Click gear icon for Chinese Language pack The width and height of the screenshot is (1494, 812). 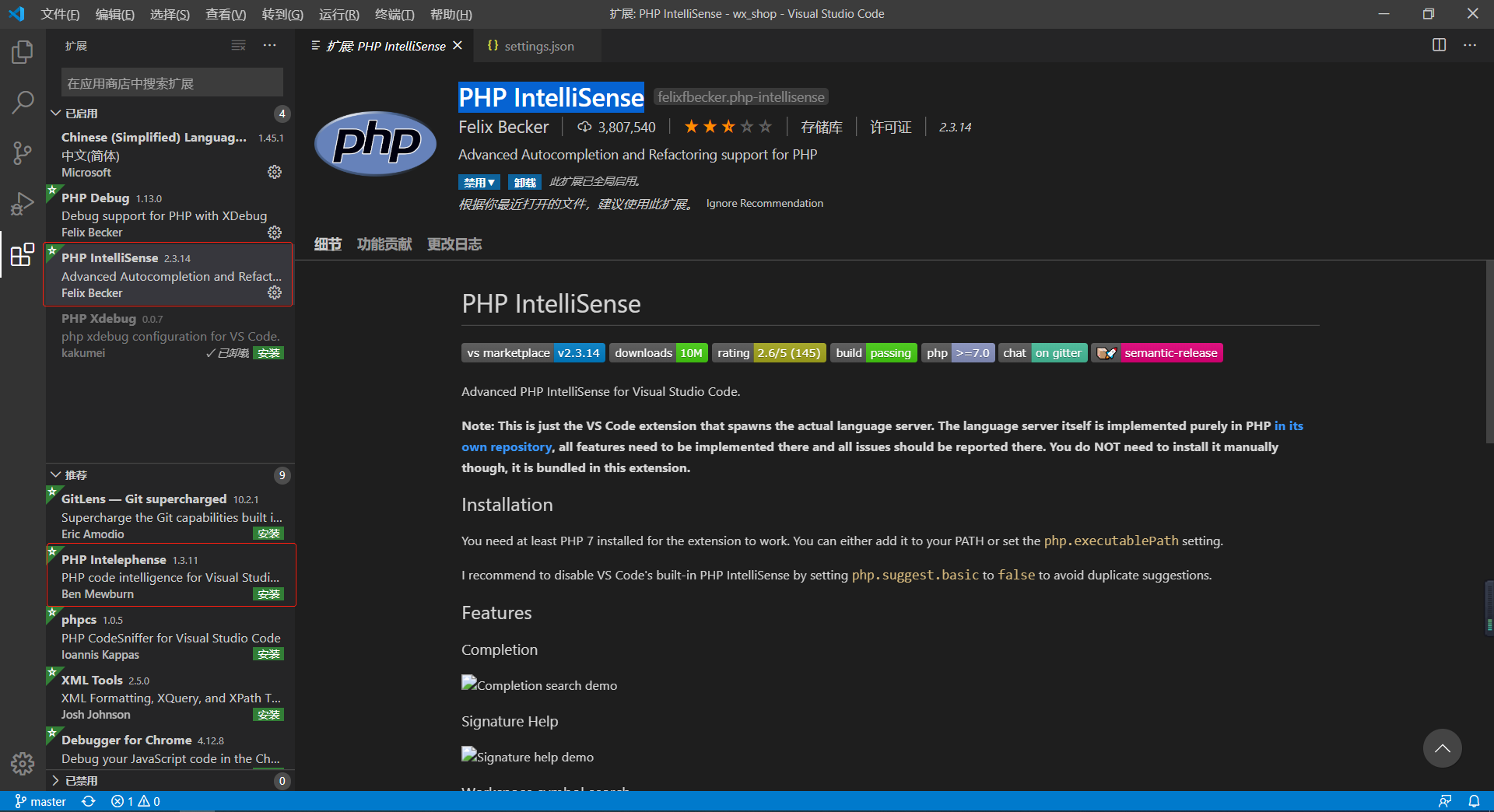click(x=275, y=172)
